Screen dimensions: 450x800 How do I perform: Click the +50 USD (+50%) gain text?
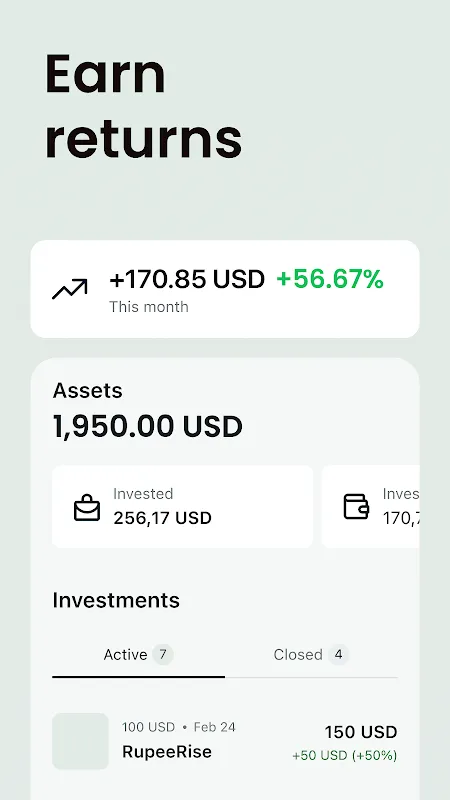[x=345, y=755]
